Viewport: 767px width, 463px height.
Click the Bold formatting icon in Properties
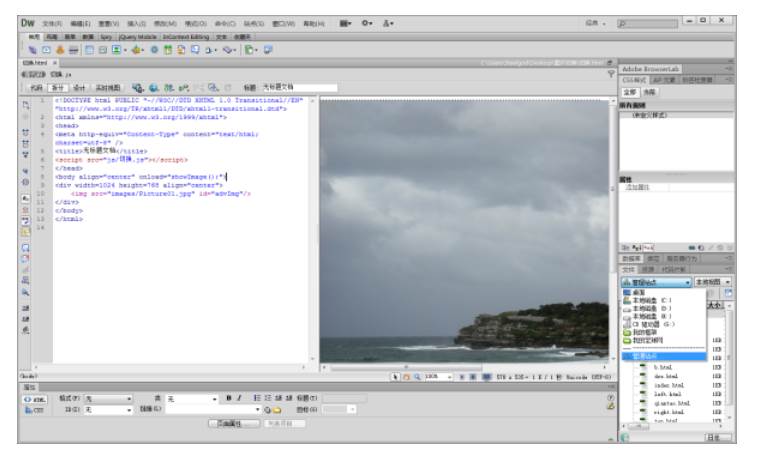click(x=229, y=397)
